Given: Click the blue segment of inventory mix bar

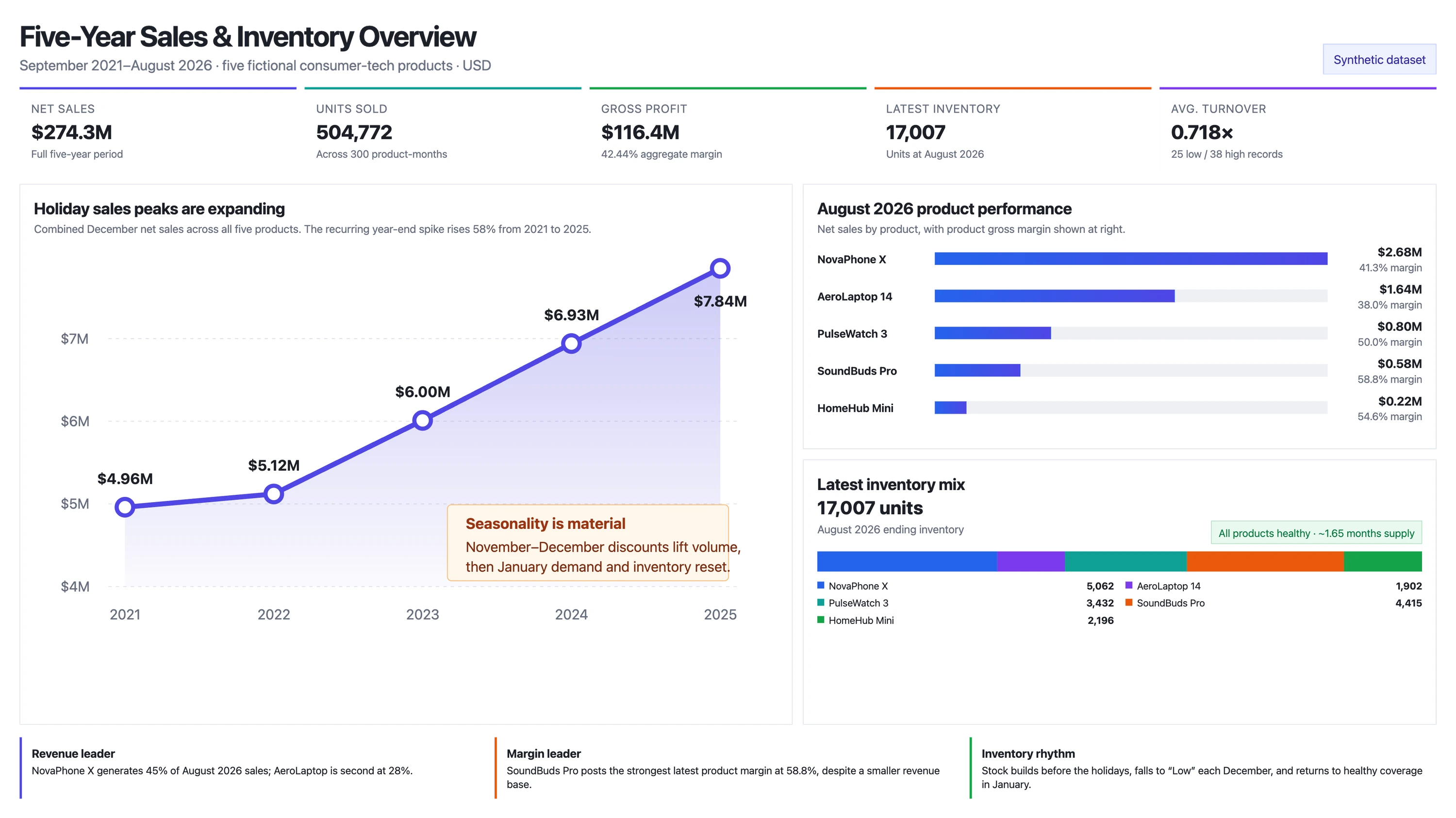Looking at the screenshot, I should [x=907, y=561].
